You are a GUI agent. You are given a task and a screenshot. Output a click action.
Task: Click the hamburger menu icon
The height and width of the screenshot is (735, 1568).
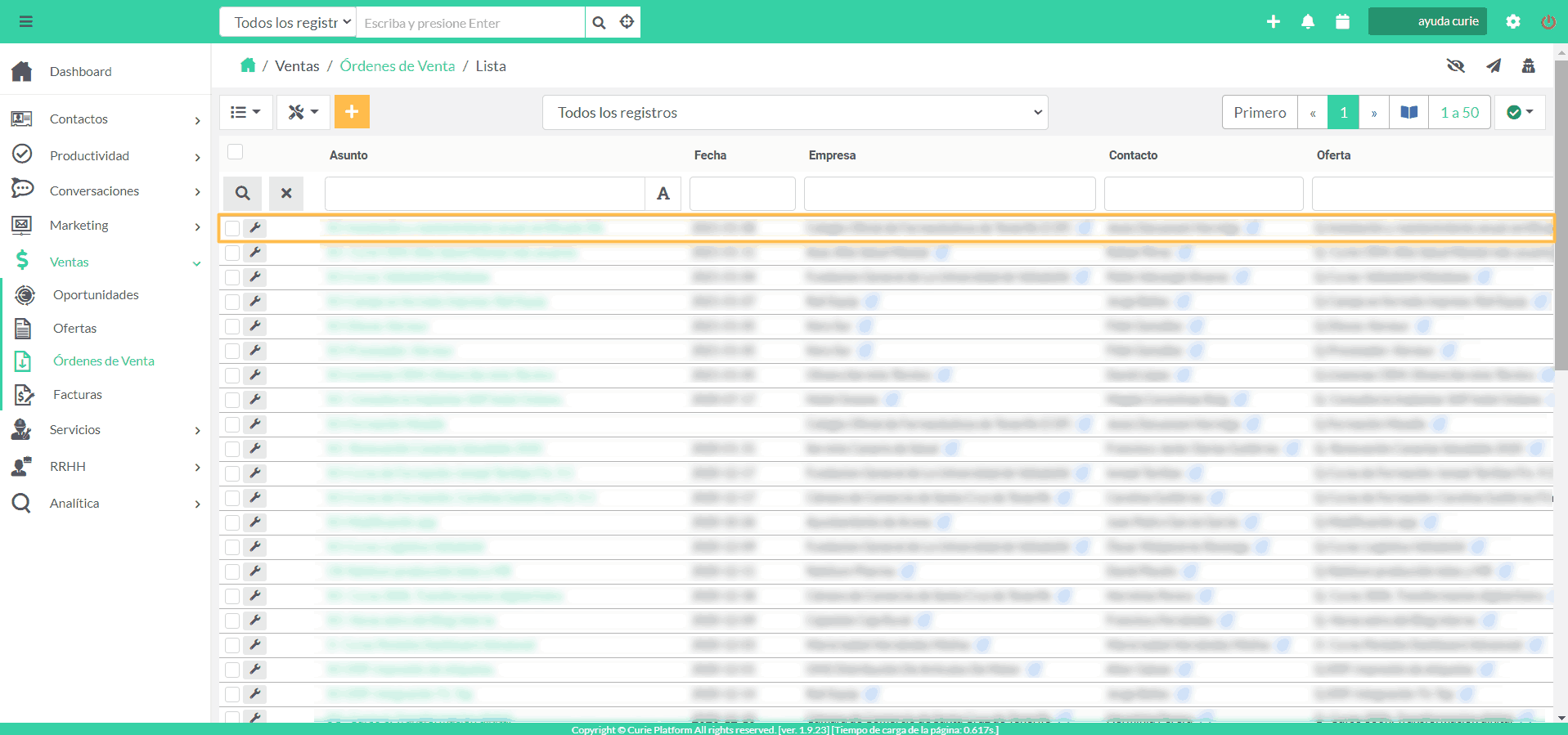click(x=26, y=22)
